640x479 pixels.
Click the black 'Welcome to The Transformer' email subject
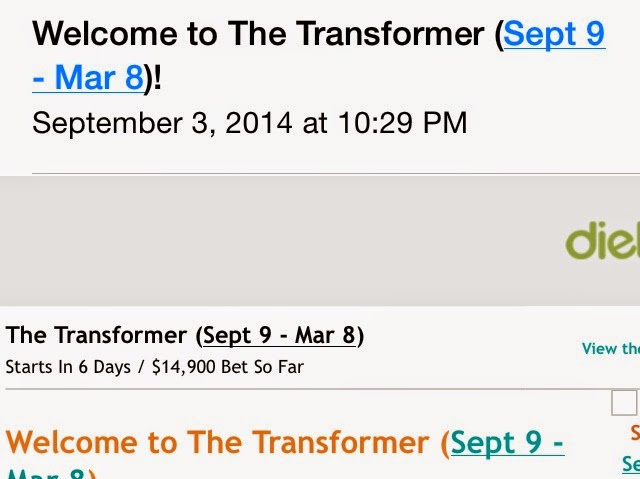258,34
